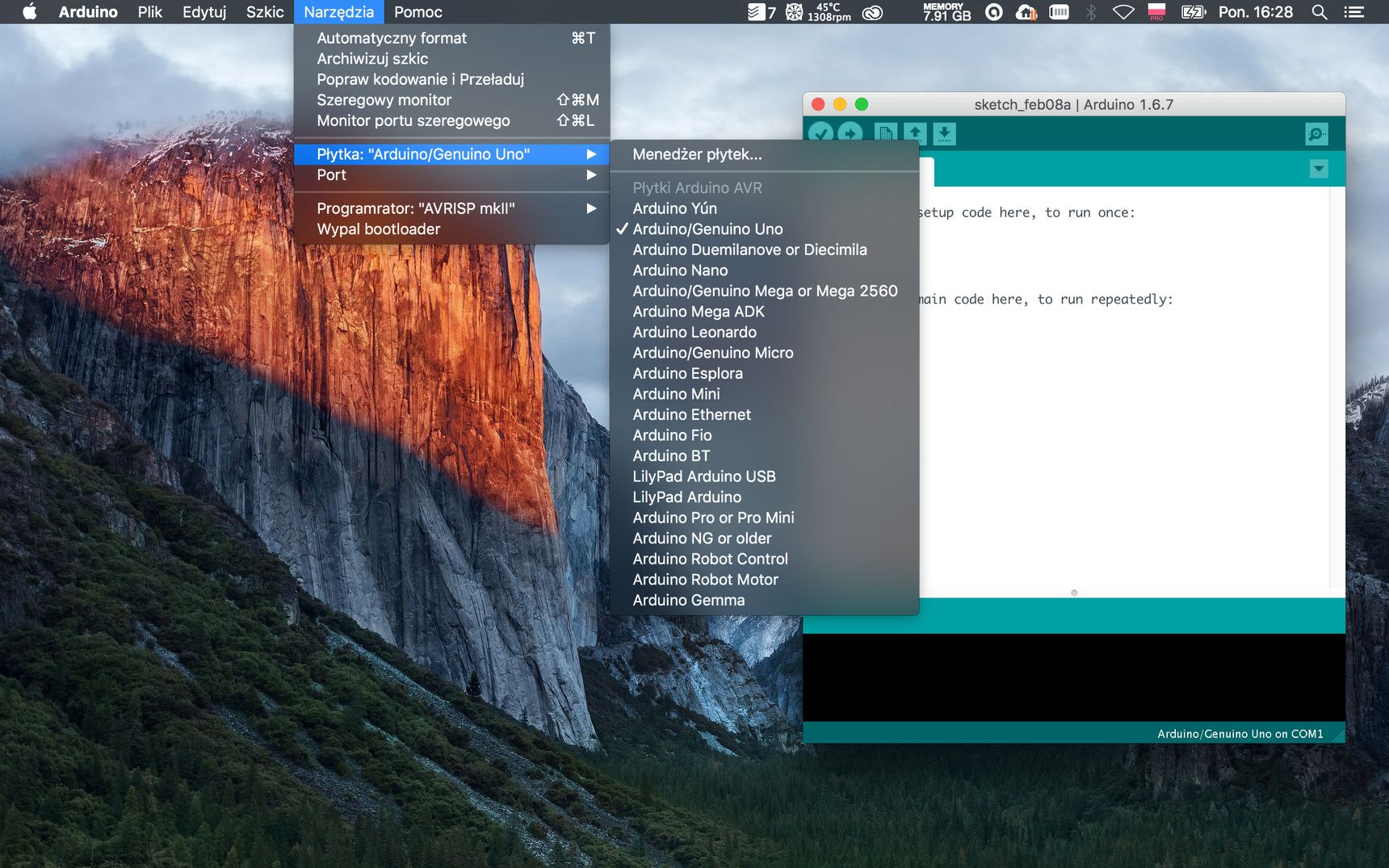Choose Wypal bootloader
This screenshot has width=1389, height=868.
451,229
